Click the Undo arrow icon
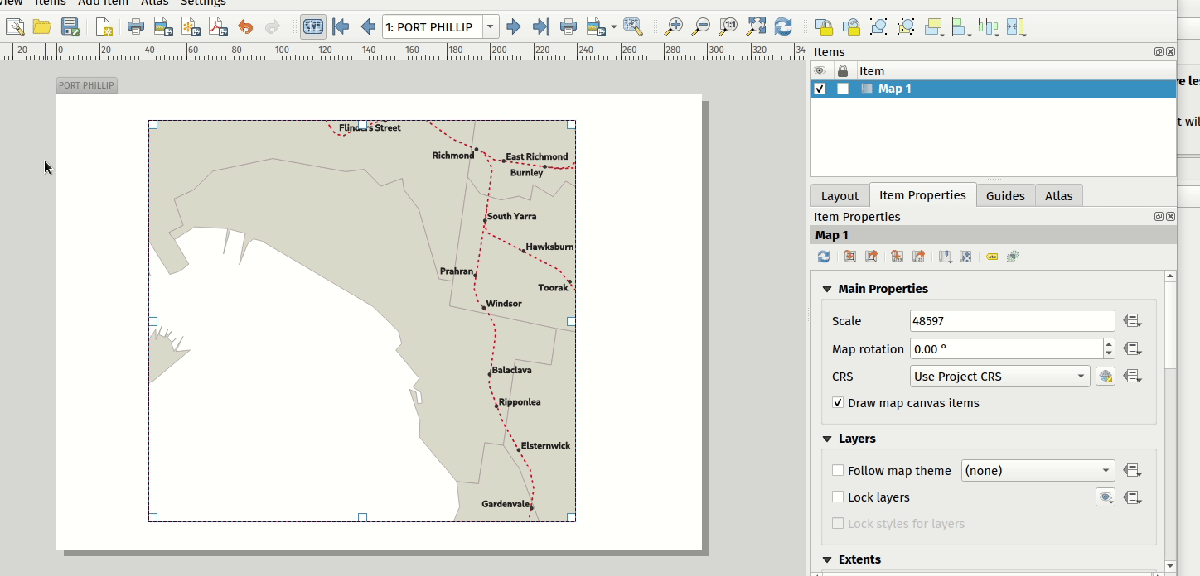The width and height of the screenshot is (1200, 576). pos(246,27)
